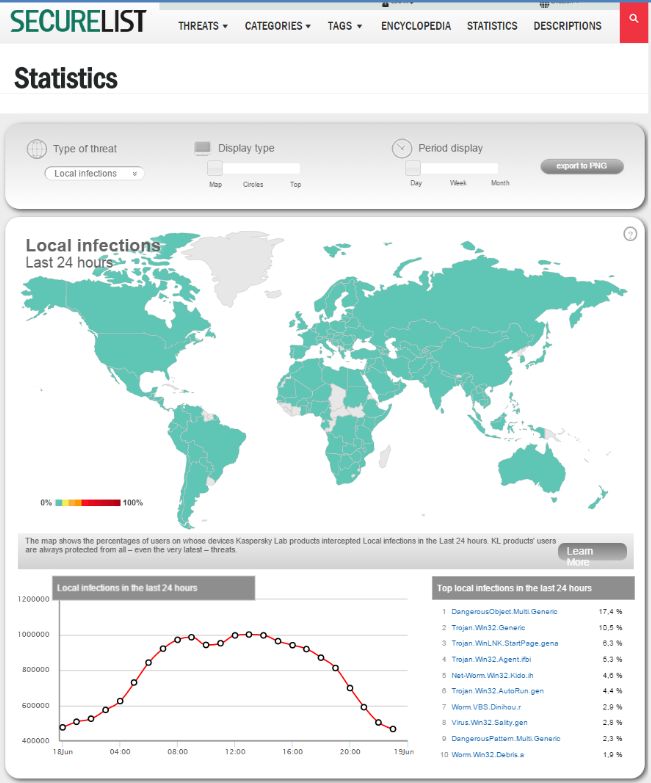Set display type to Top
The width and height of the screenshot is (651, 783).
[296, 184]
